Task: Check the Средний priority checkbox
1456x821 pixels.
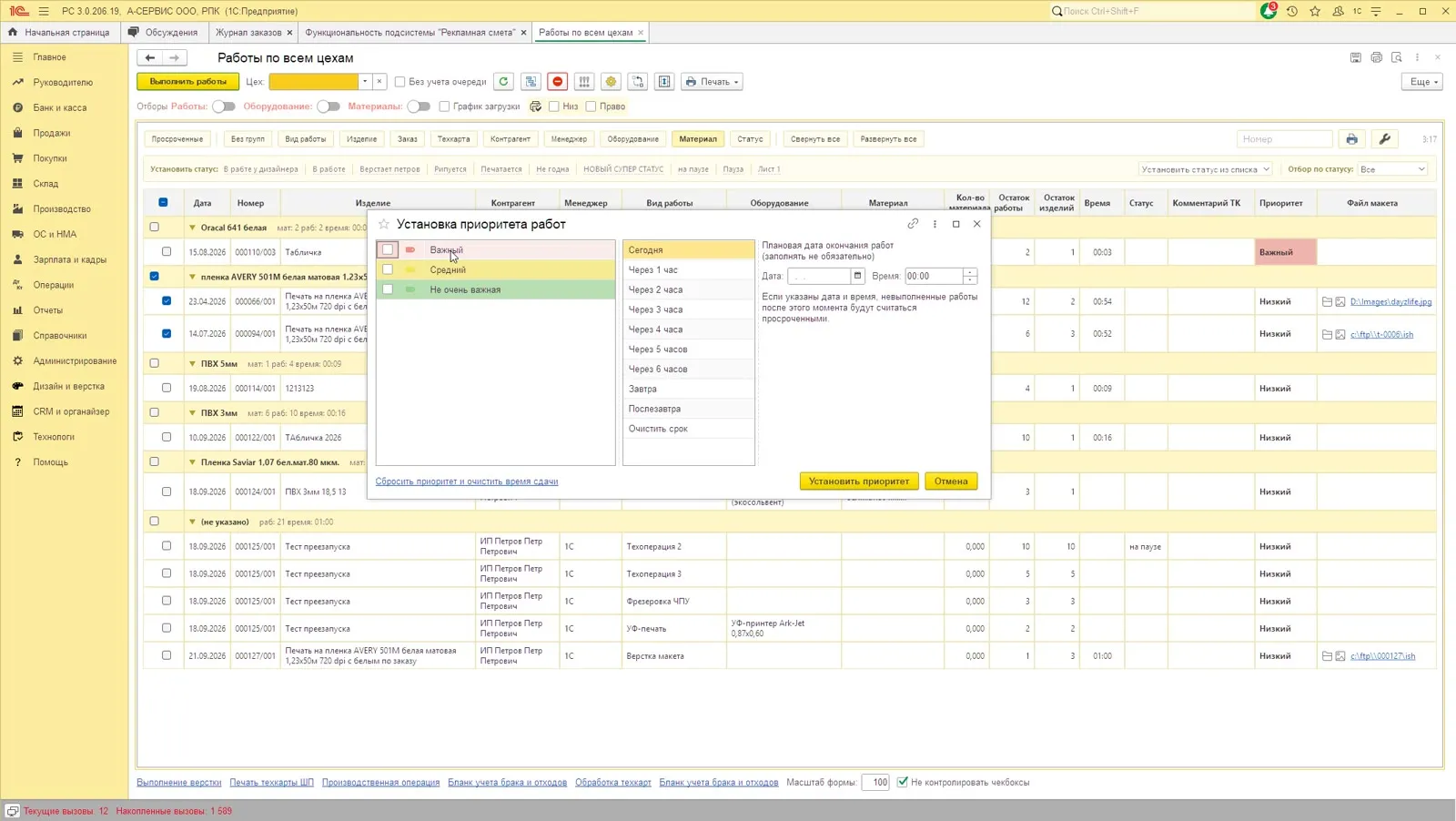Action: point(388,269)
